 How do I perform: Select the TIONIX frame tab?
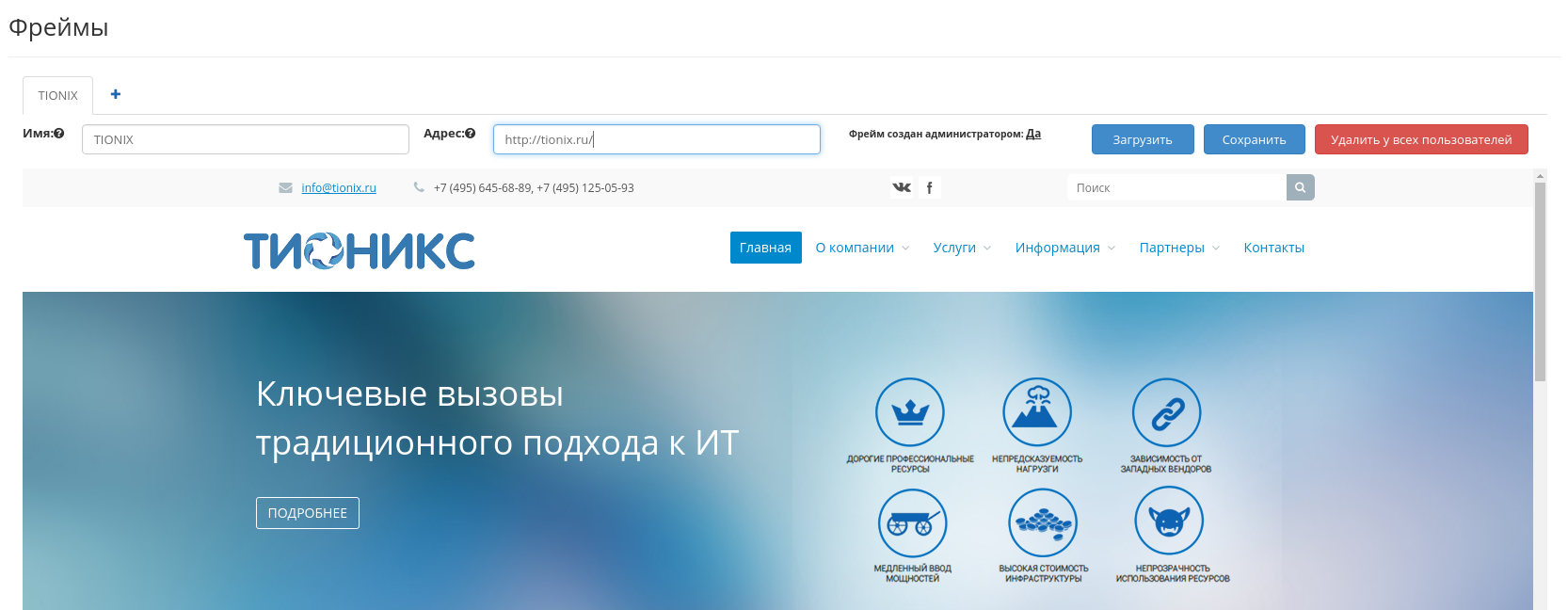(x=57, y=96)
